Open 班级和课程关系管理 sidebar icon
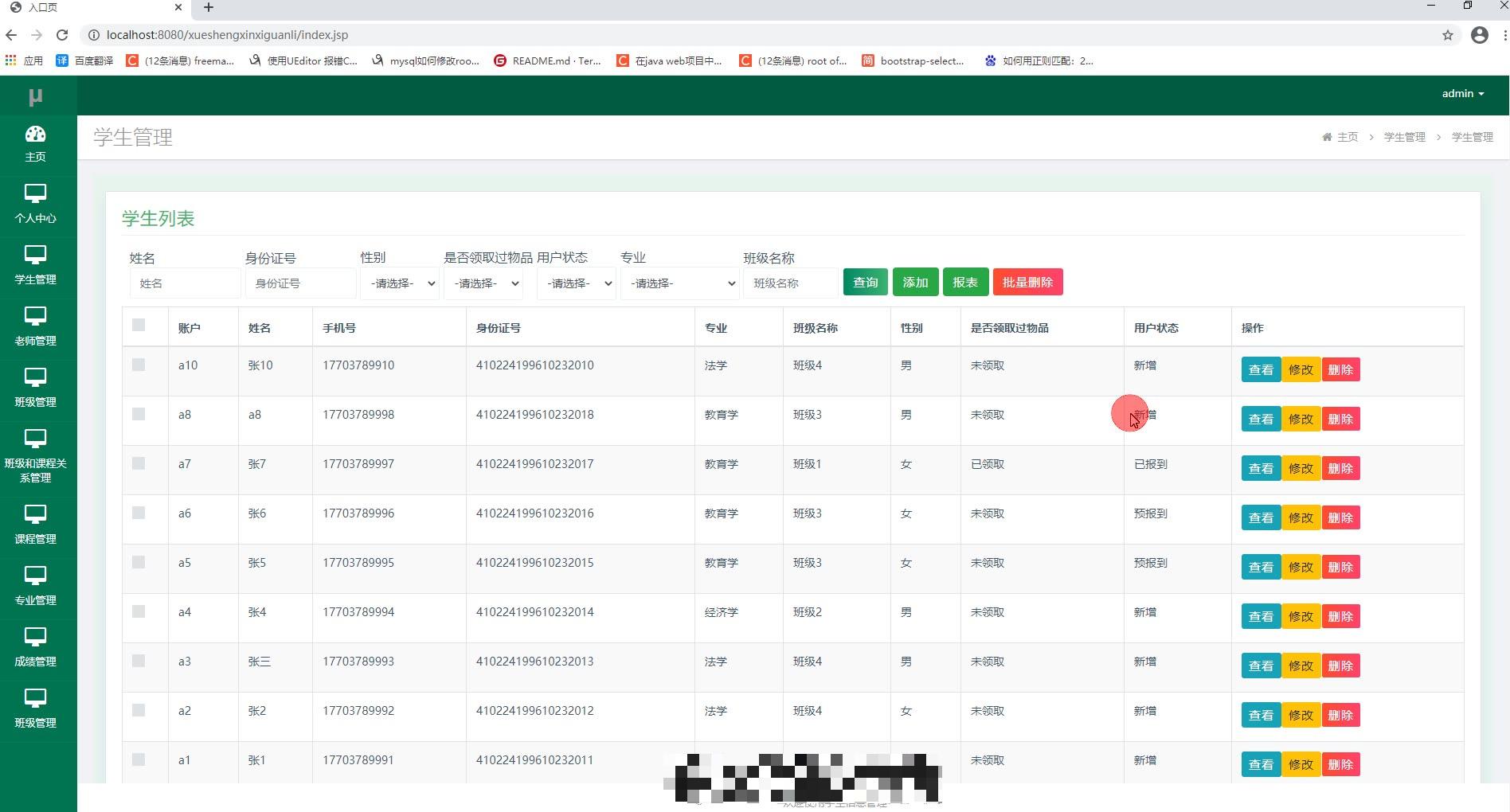Viewport: 1510px width, 812px height. tap(35, 439)
